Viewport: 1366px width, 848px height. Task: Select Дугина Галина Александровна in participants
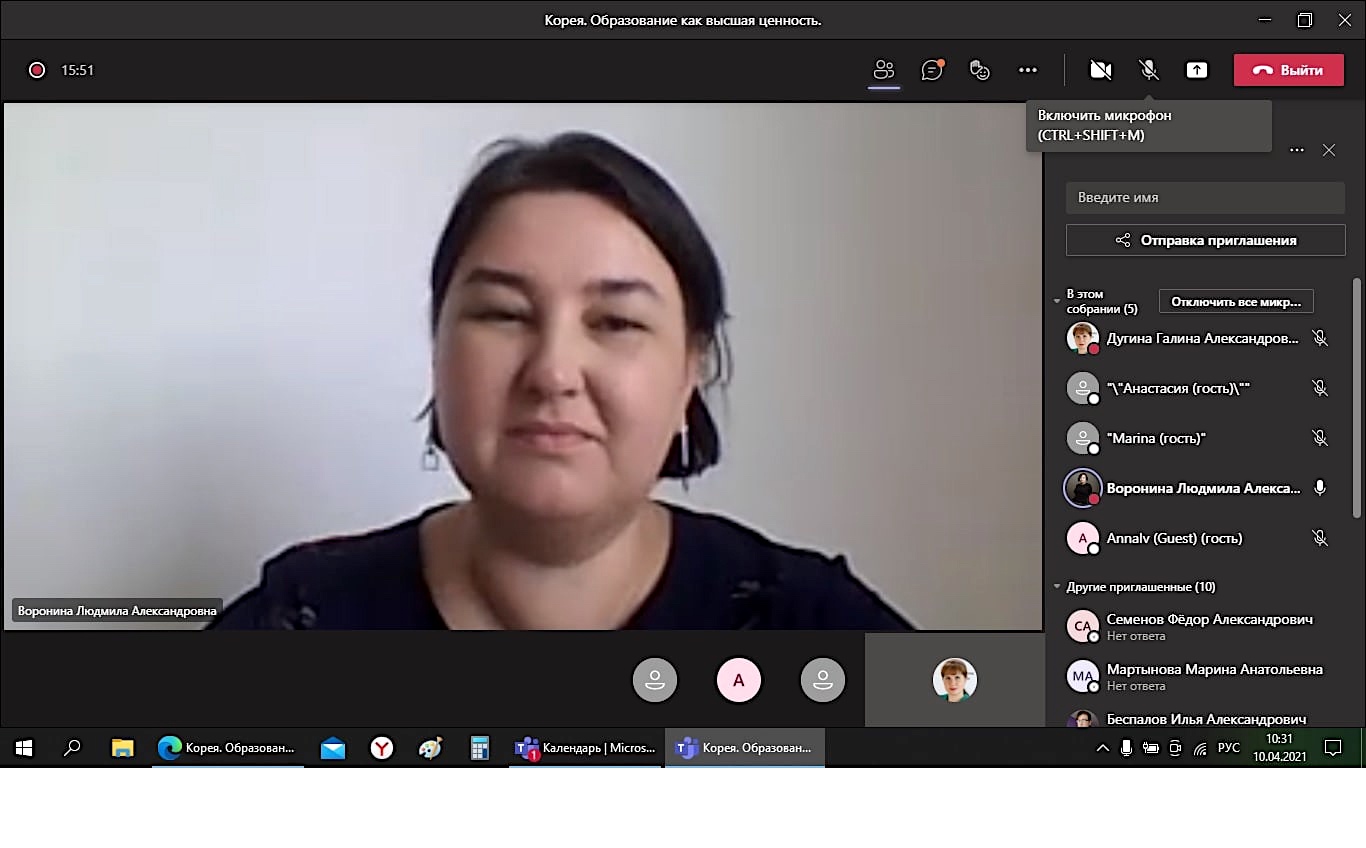tap(1202, 338)
